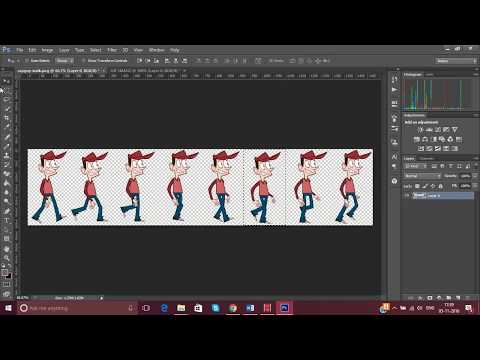480x360 pixels.
Task: Add an Invert adjustment
Action: pos(421,148)
